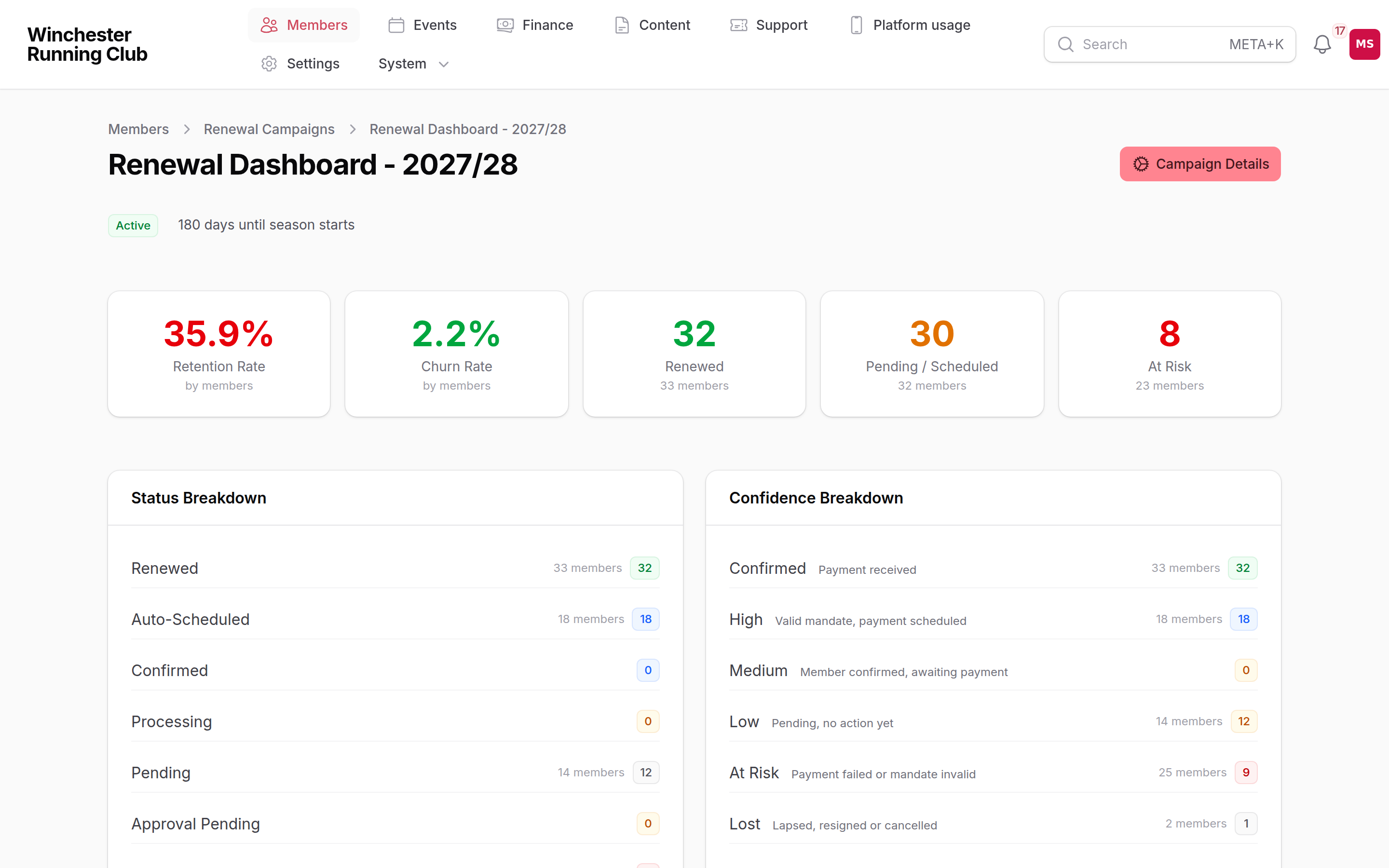Click the 32 badge in Confirmed confidence row

[1243, 569]
